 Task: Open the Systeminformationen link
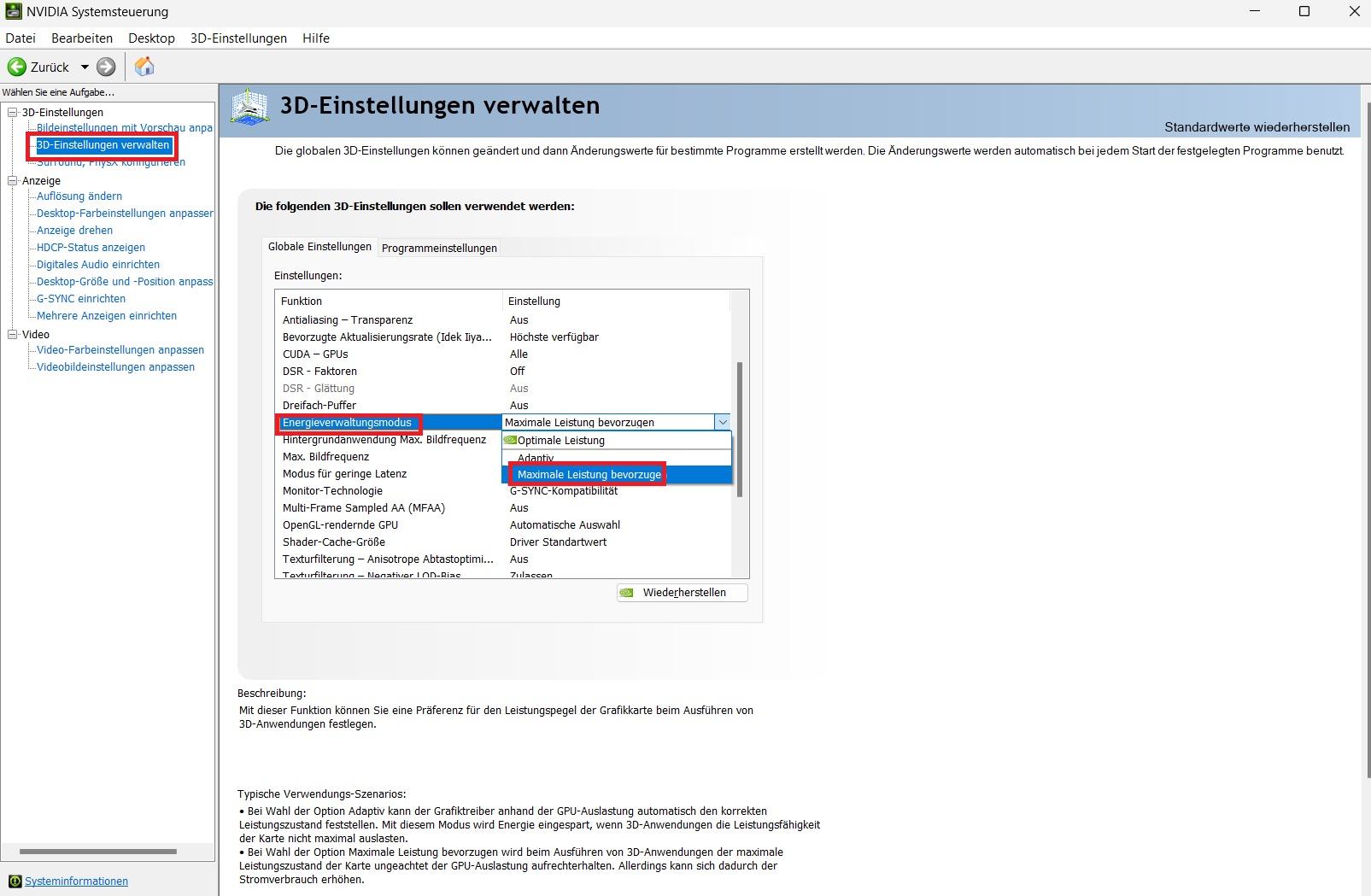[x=76, y=881]
